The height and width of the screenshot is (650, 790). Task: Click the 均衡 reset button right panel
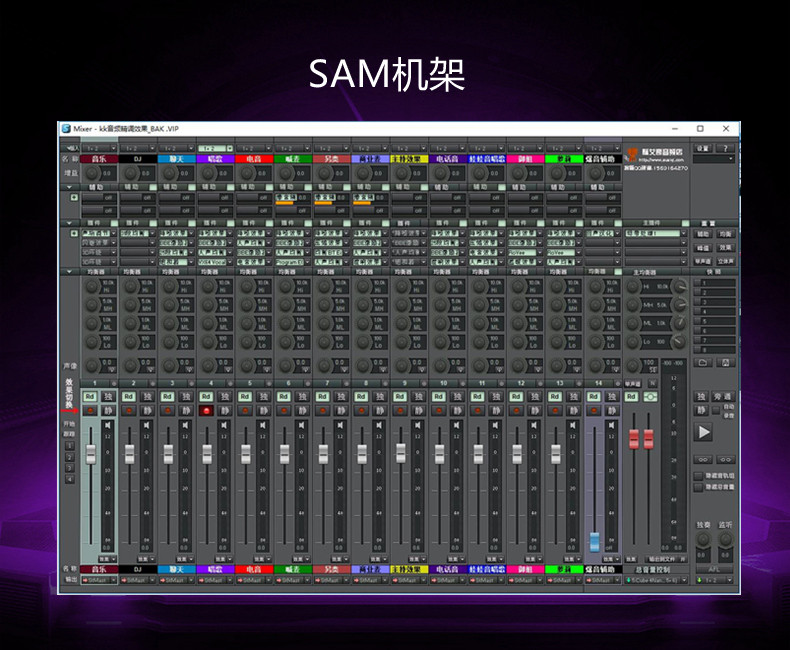726,234
